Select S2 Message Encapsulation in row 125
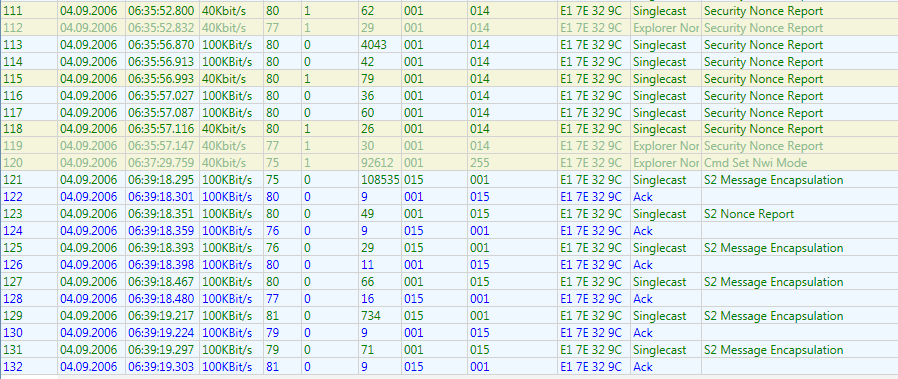Image resolution: width=898 pixels, height=379 pixels. click(x=774, y=248)
